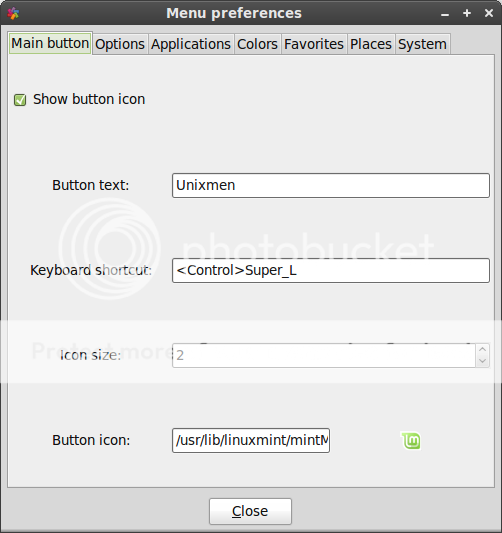Viewport: 502px width, 533px height.
Task: Open the Places tab
Action: pyautogui.click(x=371, y=44)
